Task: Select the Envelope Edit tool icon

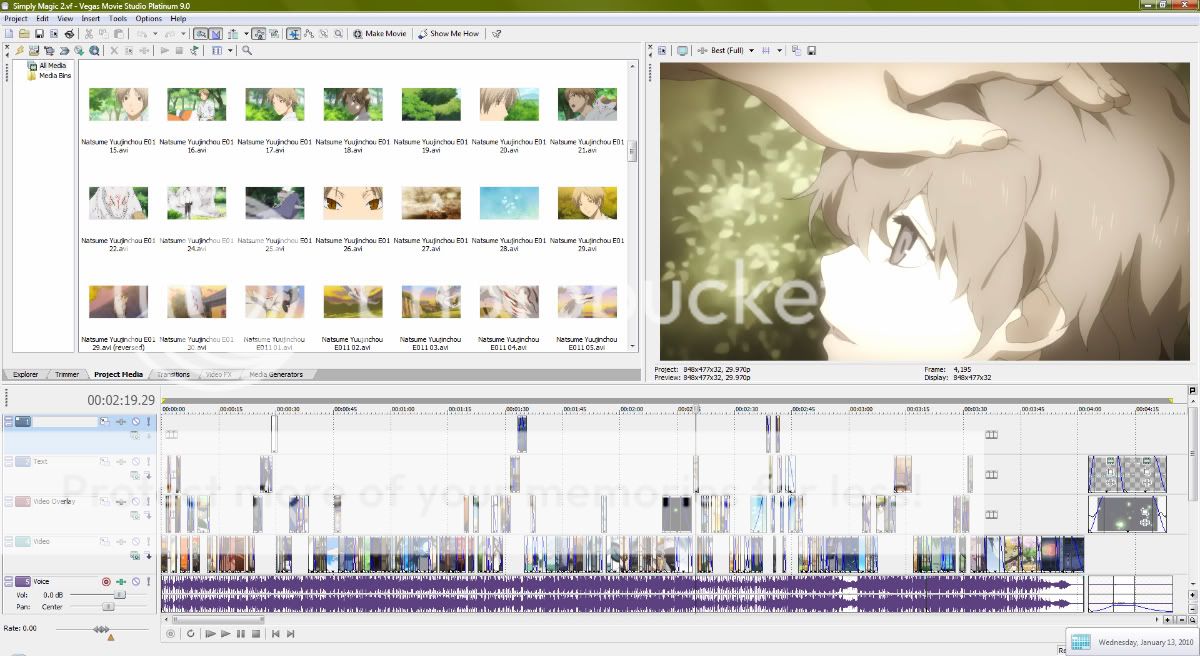Action: [309, 33]
